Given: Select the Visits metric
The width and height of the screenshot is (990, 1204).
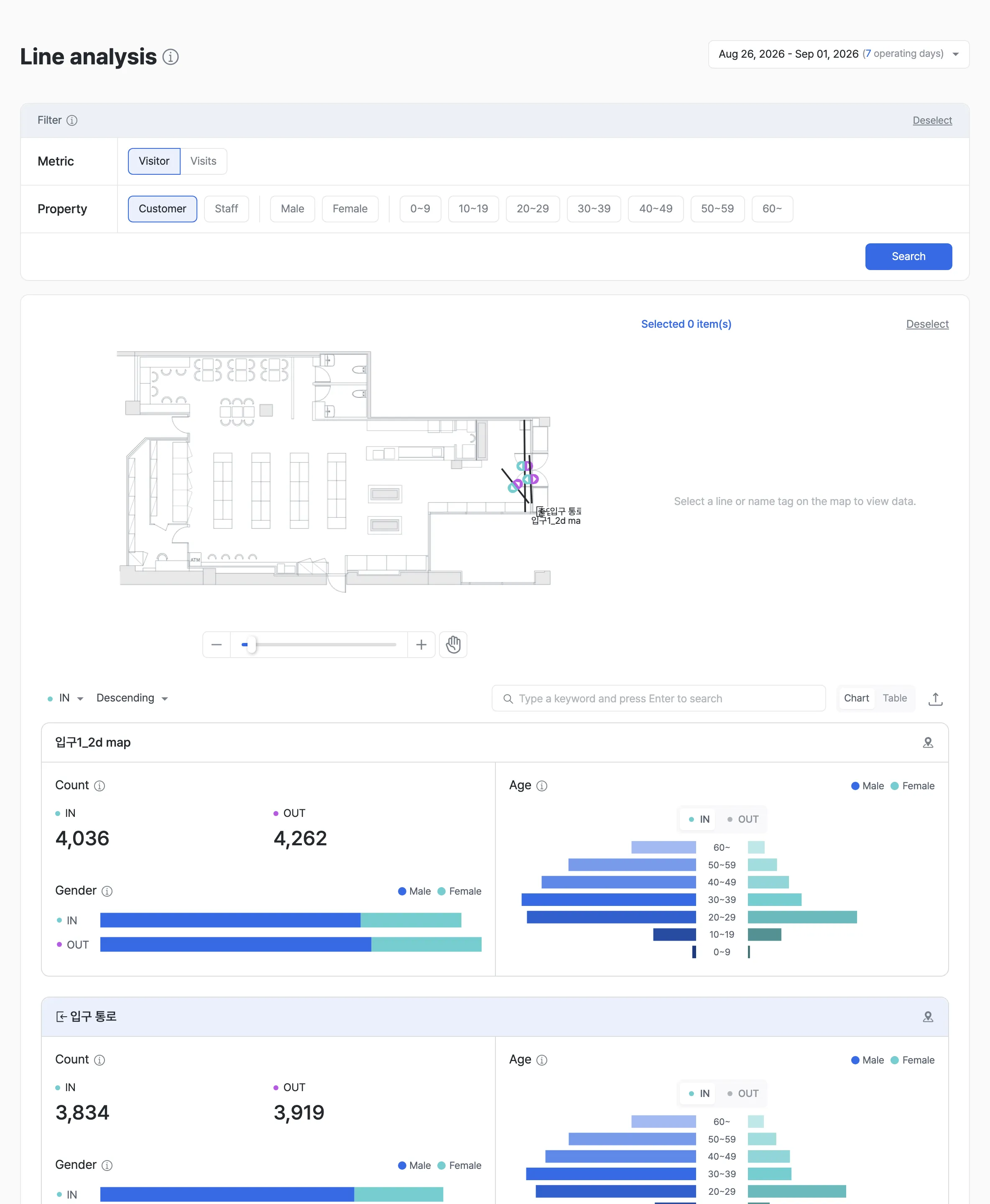Looking at the screenshot, I should click(204, 161).
